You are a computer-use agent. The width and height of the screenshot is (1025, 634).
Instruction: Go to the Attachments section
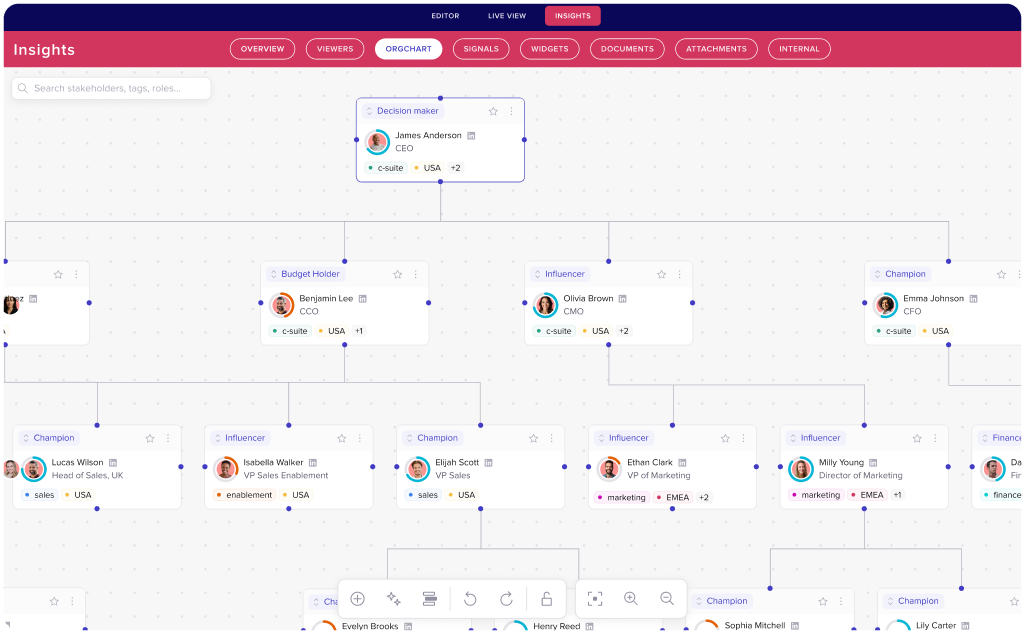click(716, 49)
